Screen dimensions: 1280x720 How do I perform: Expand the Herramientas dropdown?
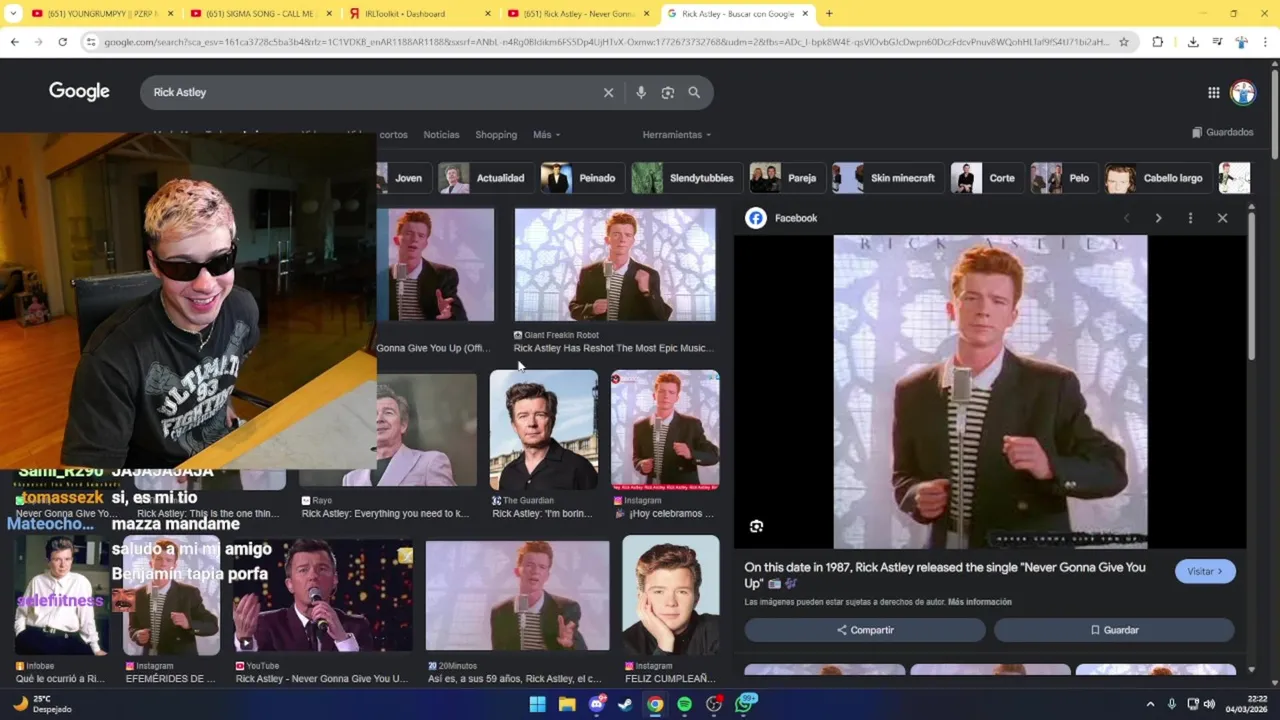(x=676, y=135)
